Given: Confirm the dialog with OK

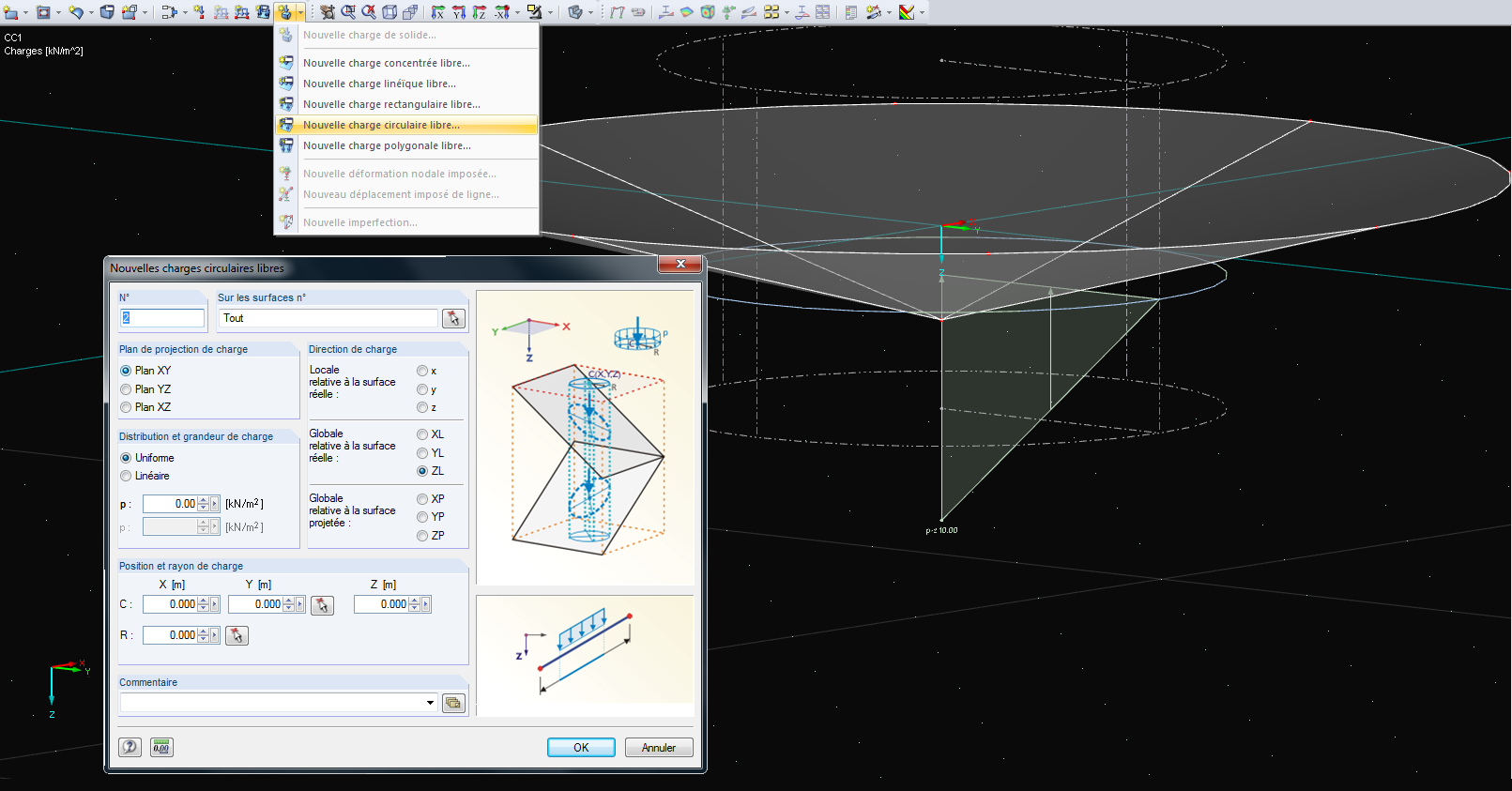Looking at the screenshot, I should (x=581, y=748).
